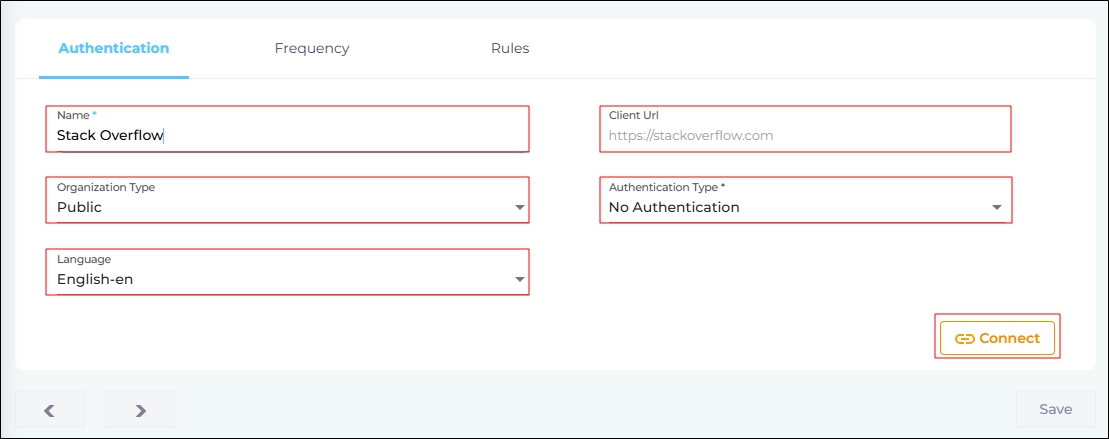Screen dimensions: 1109x439
Task: Open the Rules tab
Action: (x=509, y=48)
